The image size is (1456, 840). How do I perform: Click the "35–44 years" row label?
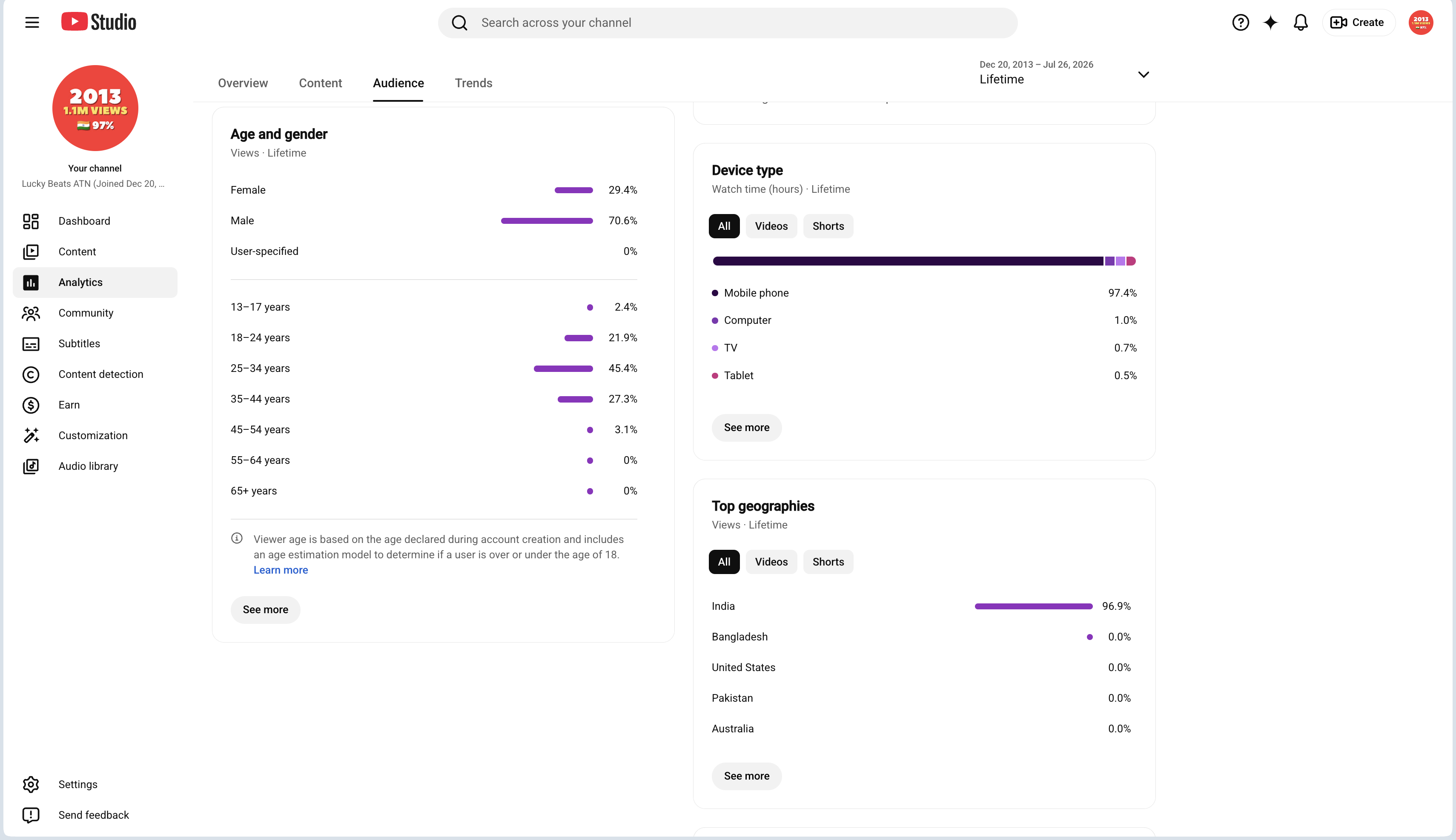(x=260, y=399)
